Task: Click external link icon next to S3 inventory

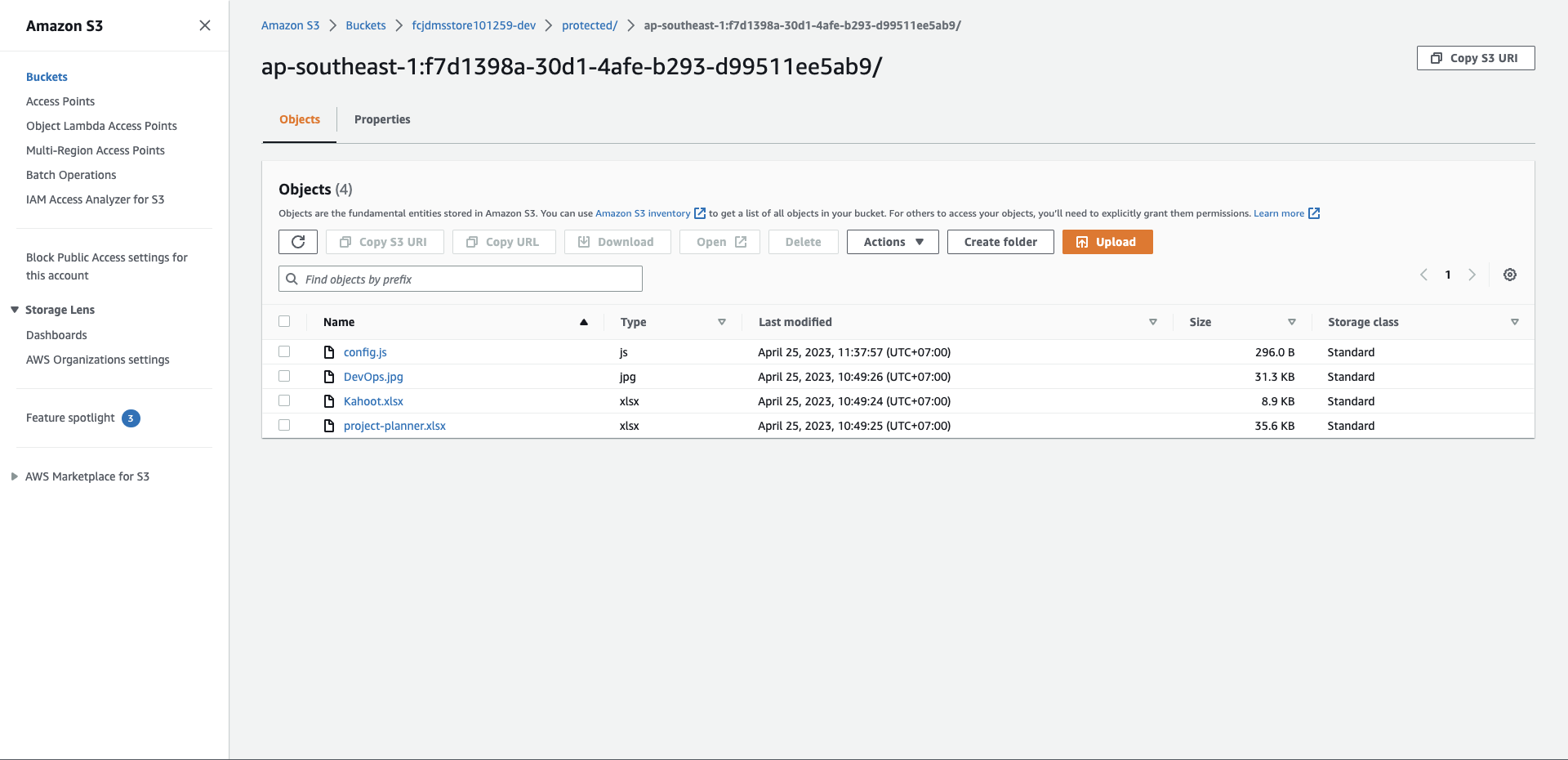Action: point(700,213)
